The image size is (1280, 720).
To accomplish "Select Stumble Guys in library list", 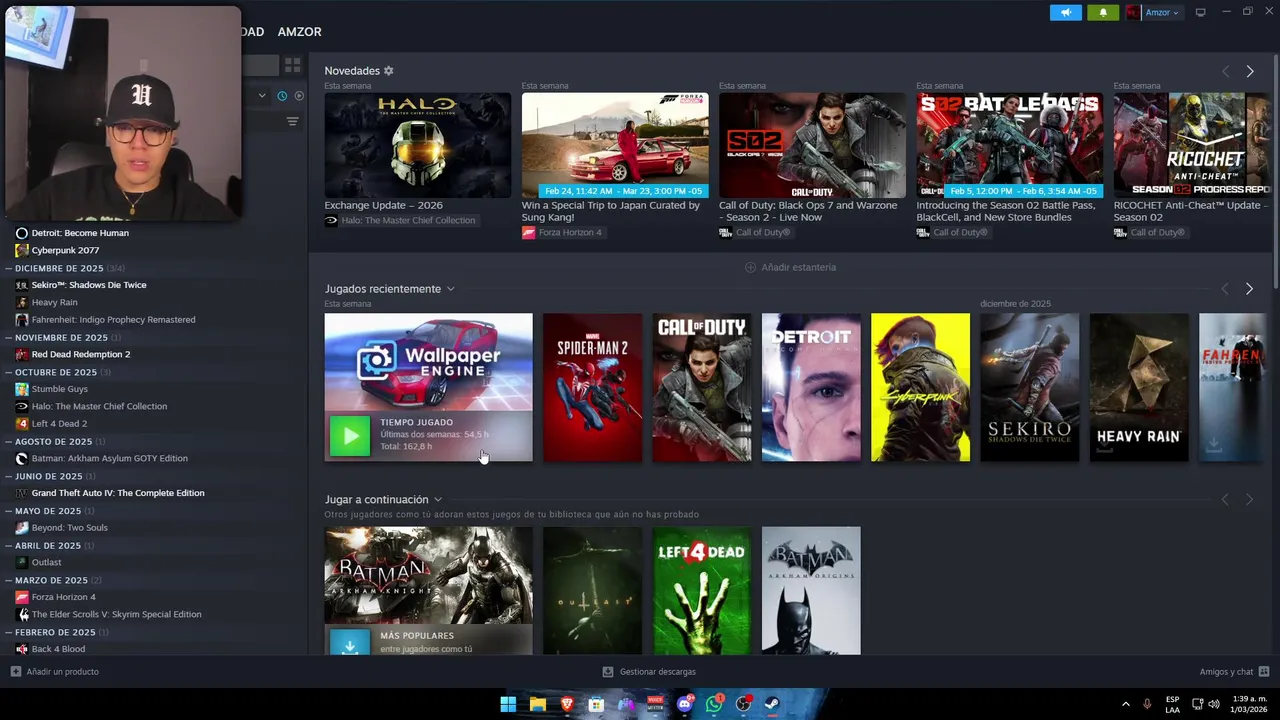I will [x=60, y=389].
